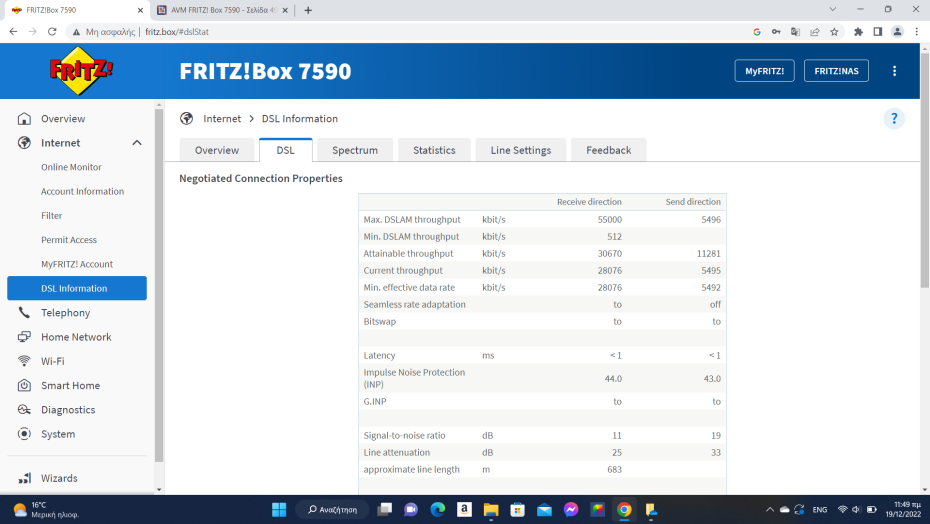Click the main page vertical scrollbar
The height and width of the screenshot is (524, 930).
coord(925,170)
